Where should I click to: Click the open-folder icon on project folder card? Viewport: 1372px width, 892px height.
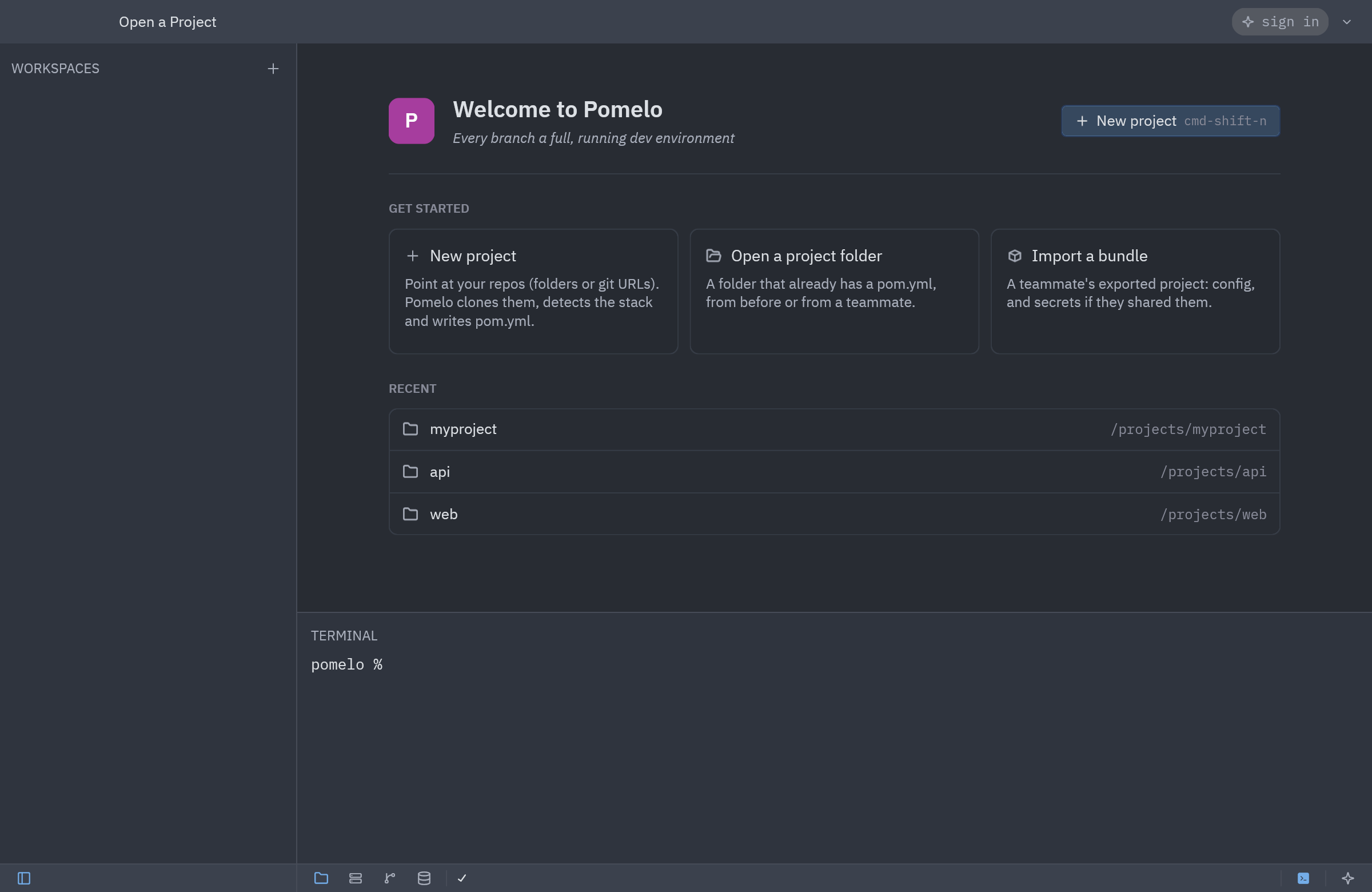[713, 256]
